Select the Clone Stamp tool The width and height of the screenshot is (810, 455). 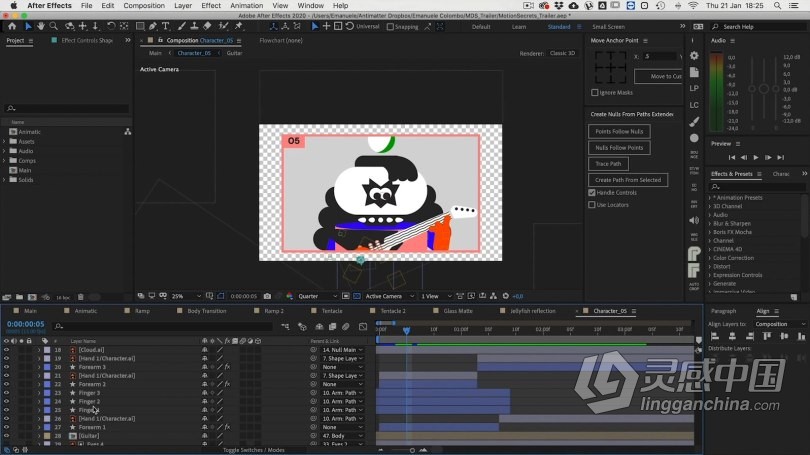pos(194,26)
